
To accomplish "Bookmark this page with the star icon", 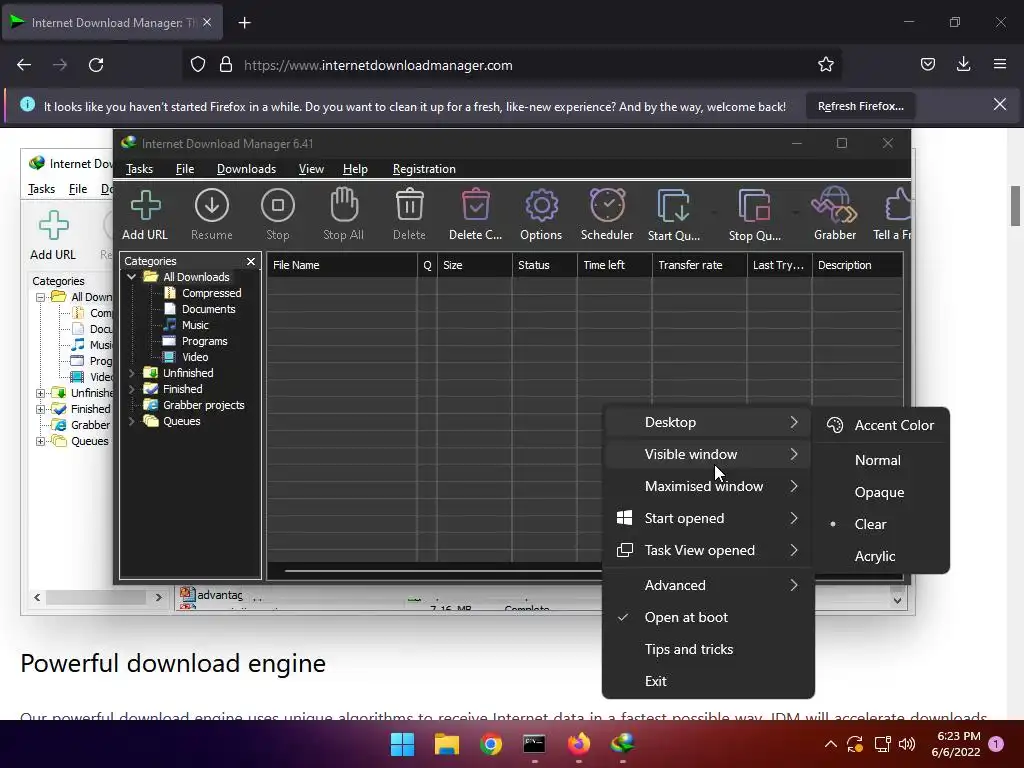I will (x=825, y=65).
